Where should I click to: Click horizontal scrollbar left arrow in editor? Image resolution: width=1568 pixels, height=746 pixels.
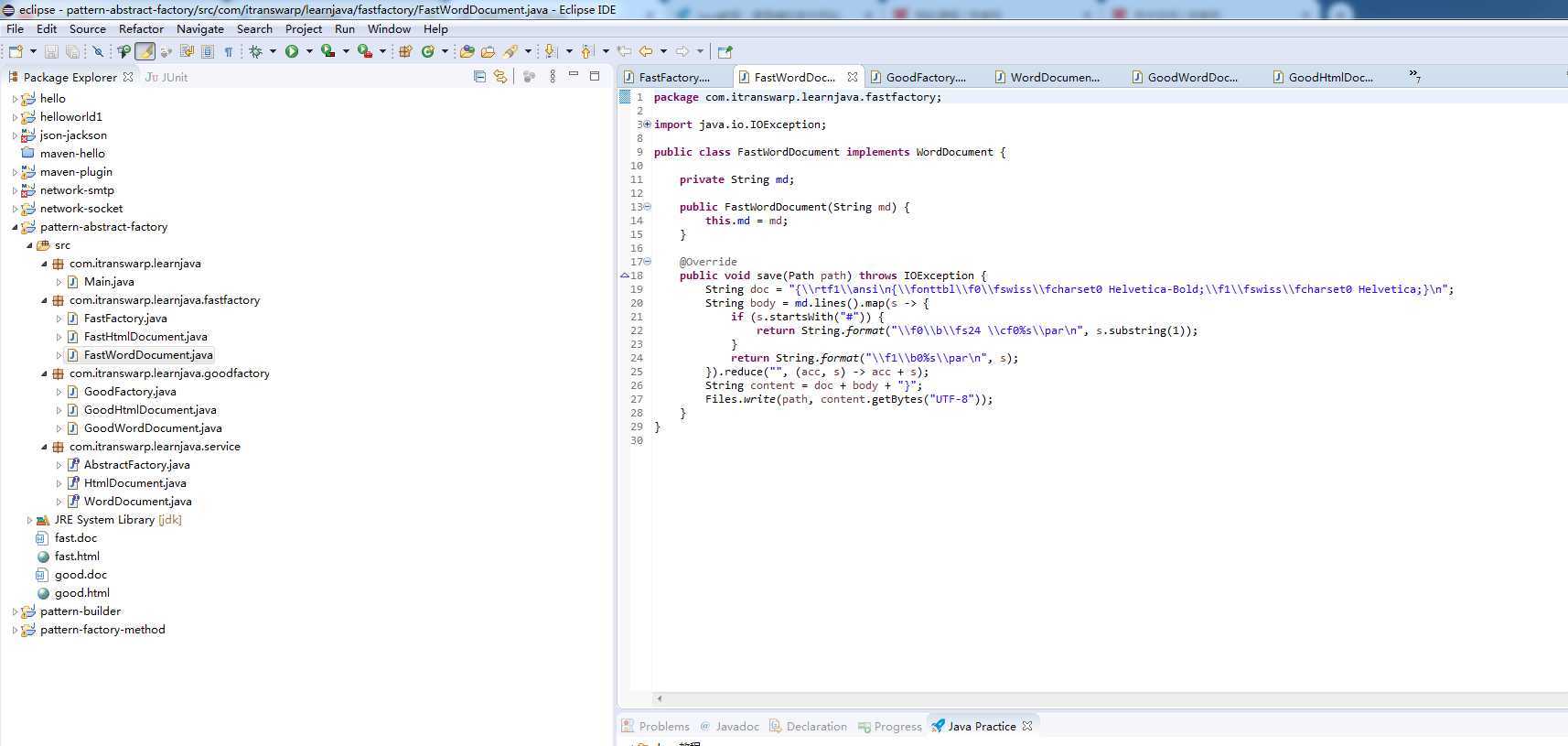pyautogui.click(x=659, y=698)
